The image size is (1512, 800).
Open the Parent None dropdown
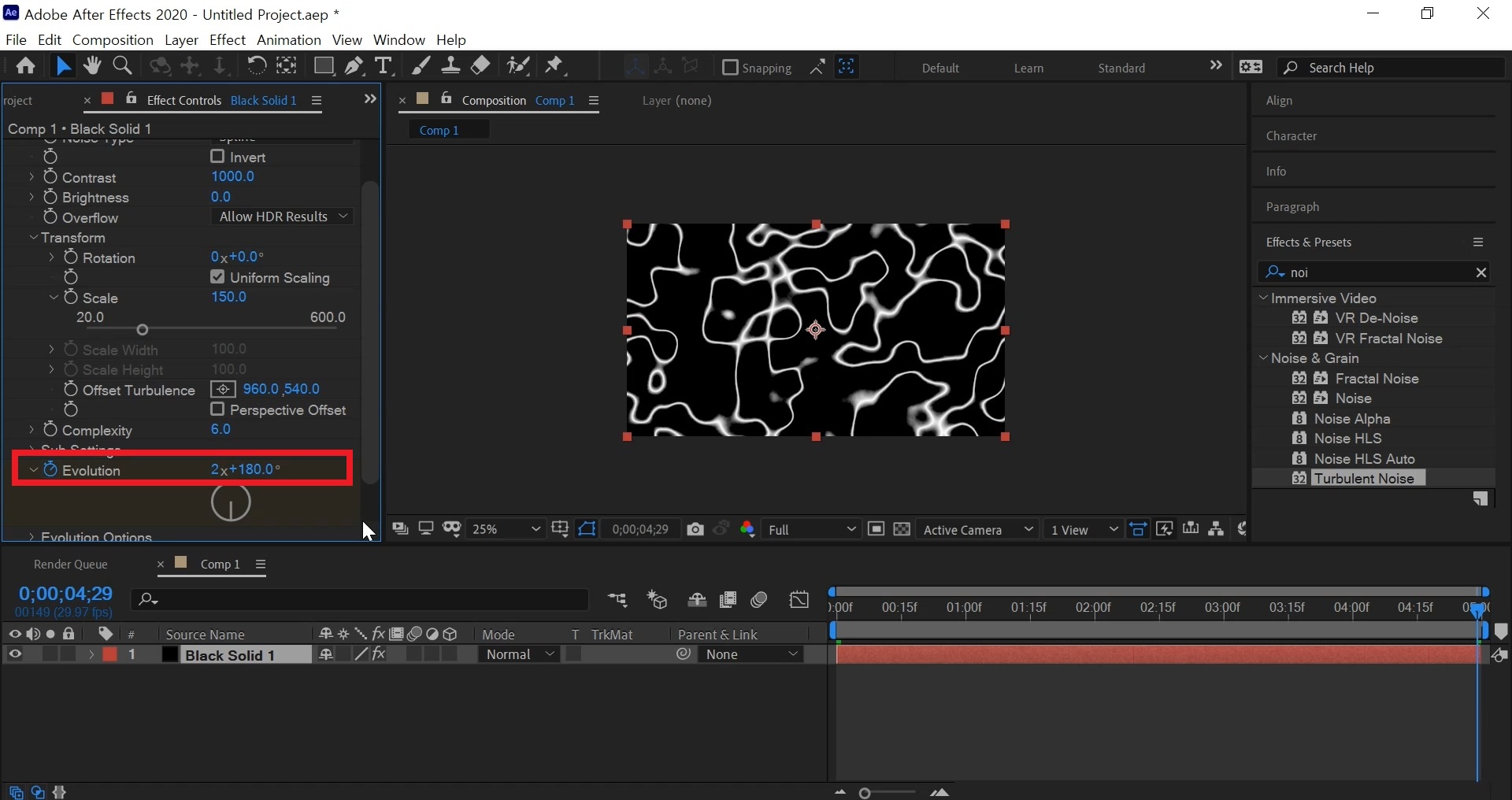[x=751, y=654]
